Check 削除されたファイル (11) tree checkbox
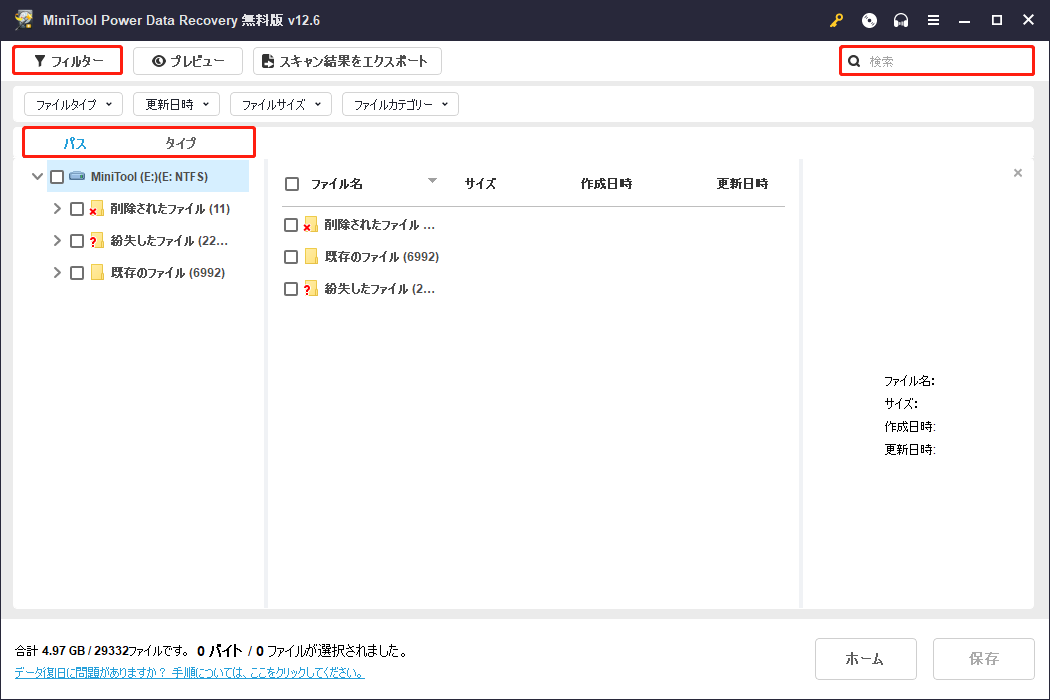The height and width of the screenshot is (700, 1050). (77, 209)
